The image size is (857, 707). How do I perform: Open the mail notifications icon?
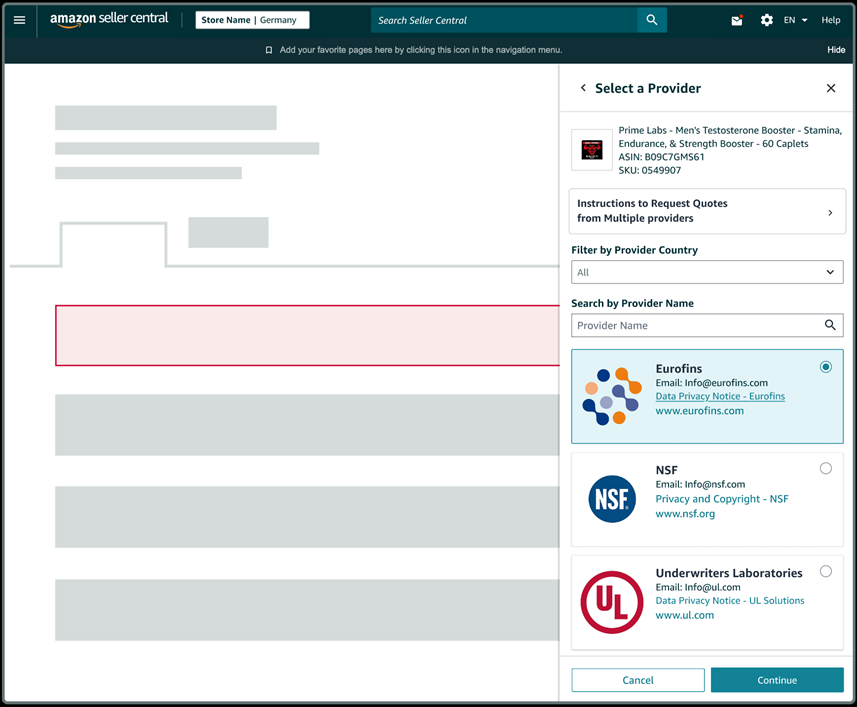737,20
